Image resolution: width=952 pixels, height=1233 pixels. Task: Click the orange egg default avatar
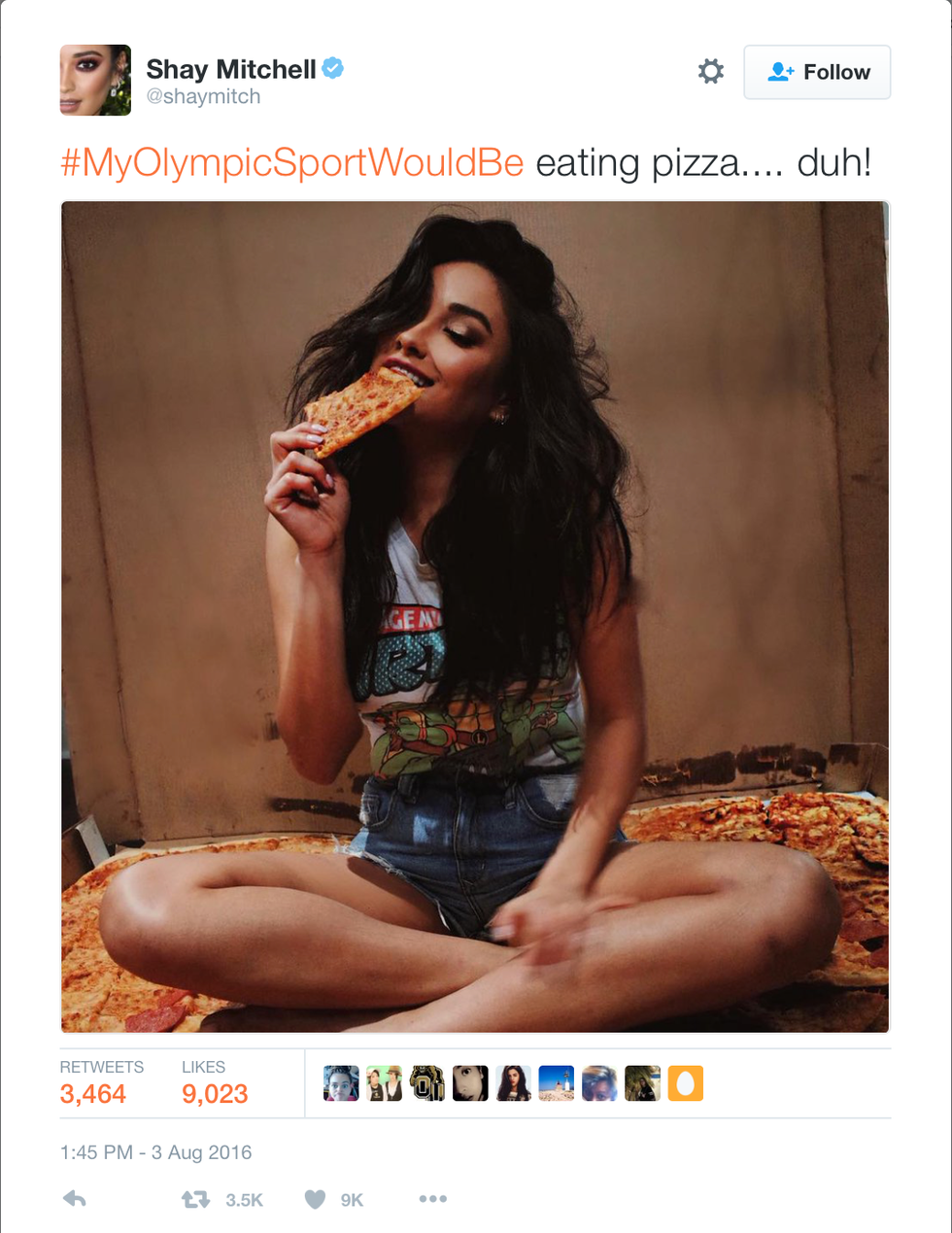pos(685,1083)
